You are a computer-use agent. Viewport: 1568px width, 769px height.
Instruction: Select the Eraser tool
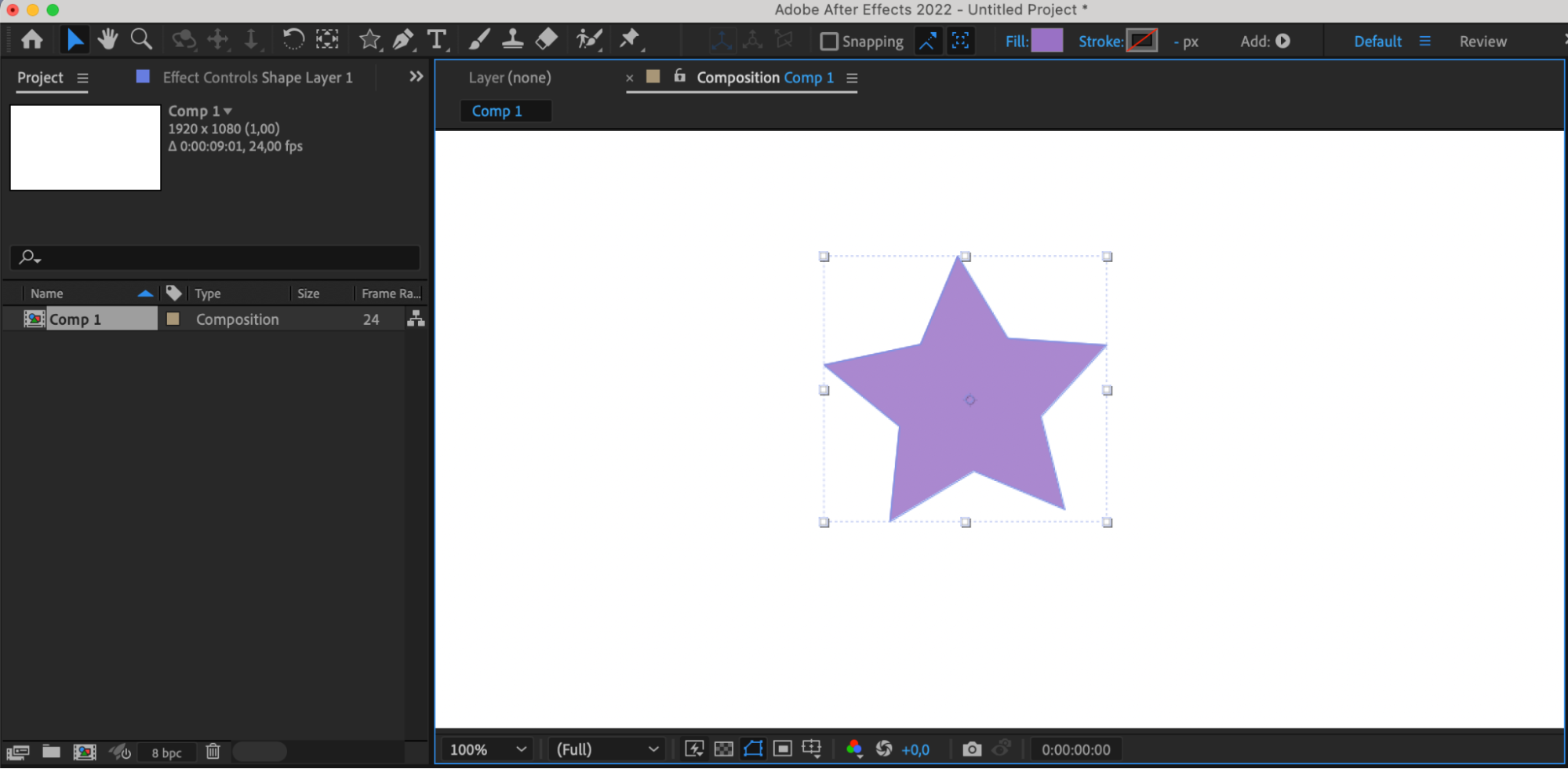(x=546, y=39)
